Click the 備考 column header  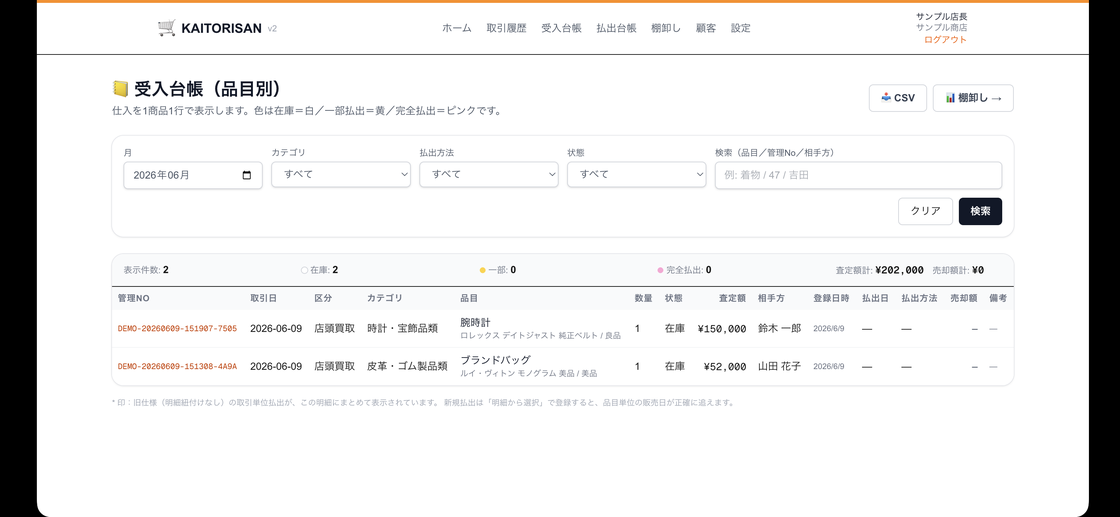[998, 298]
